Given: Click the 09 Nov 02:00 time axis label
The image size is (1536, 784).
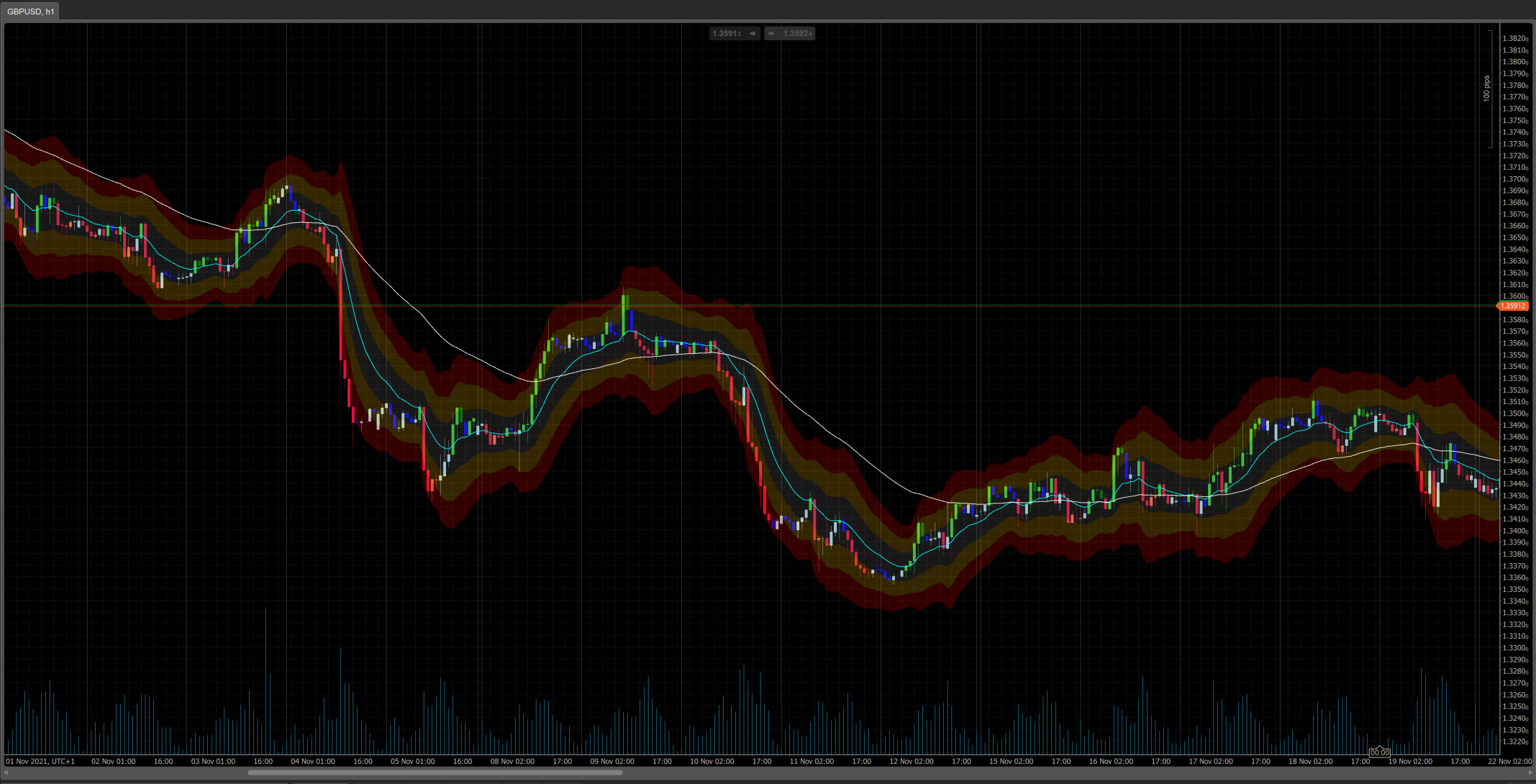Looking at the screenshot, I should [612, 761].
